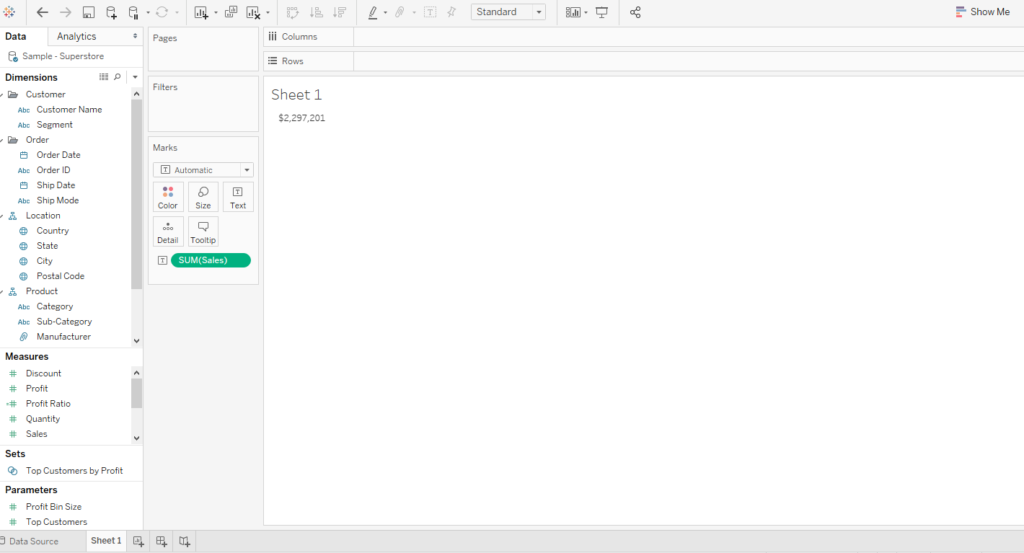Viewport: 1024px width, 553px height.
Task: Click the New Worksheet tab icon
Action: (139, 541)
